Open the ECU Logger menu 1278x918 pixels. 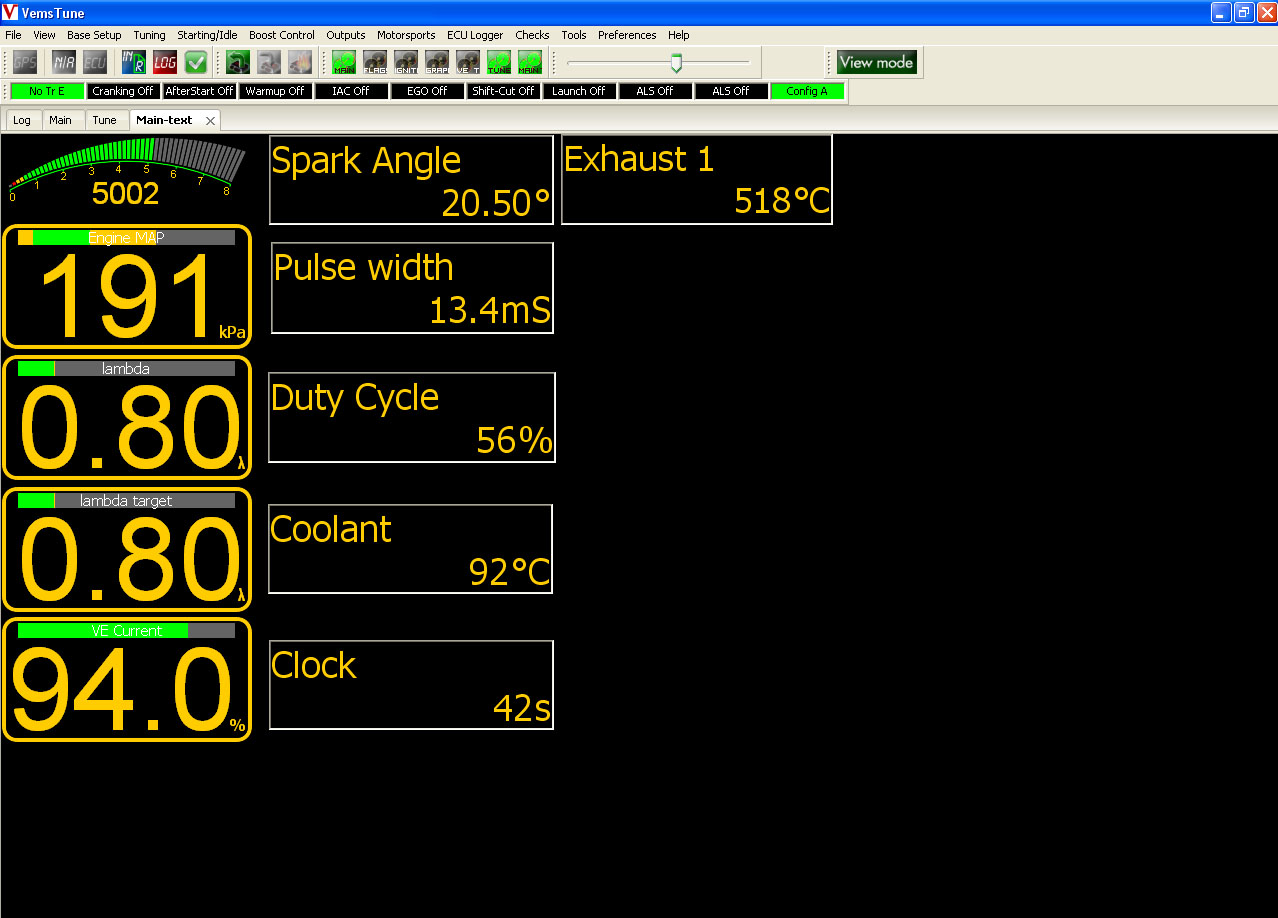click(x=475, y=35)
